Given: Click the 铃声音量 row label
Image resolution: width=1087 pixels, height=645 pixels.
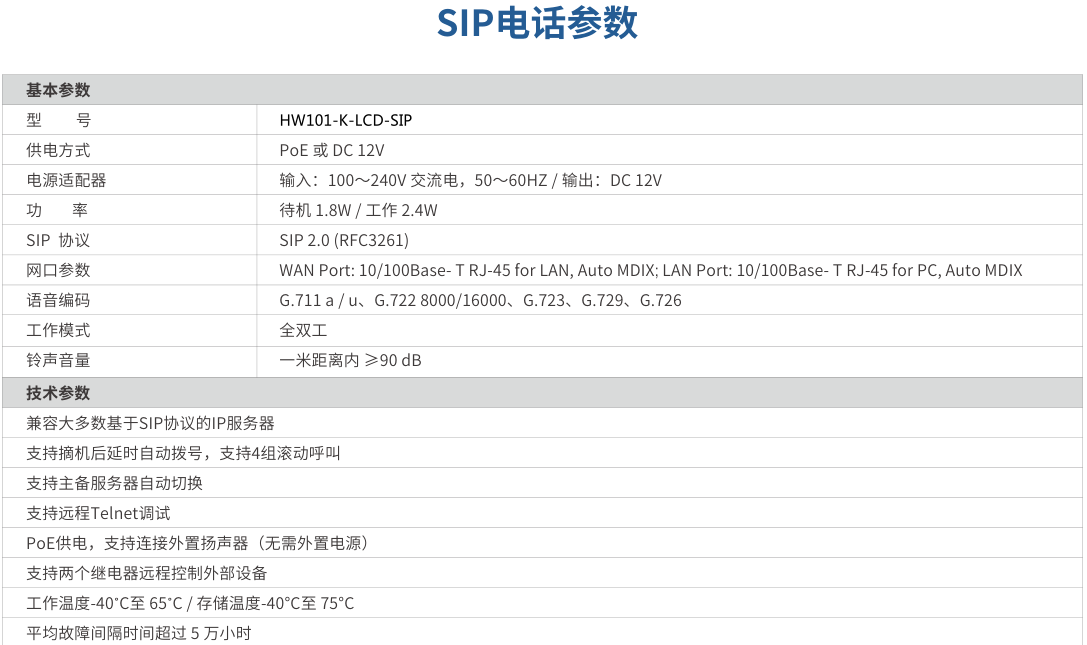Looking at the screenshot, I should 58,360.
